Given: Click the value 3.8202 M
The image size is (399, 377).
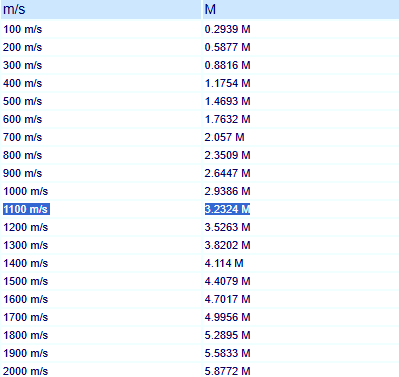Looking at the screenshot, I should 227,245.
